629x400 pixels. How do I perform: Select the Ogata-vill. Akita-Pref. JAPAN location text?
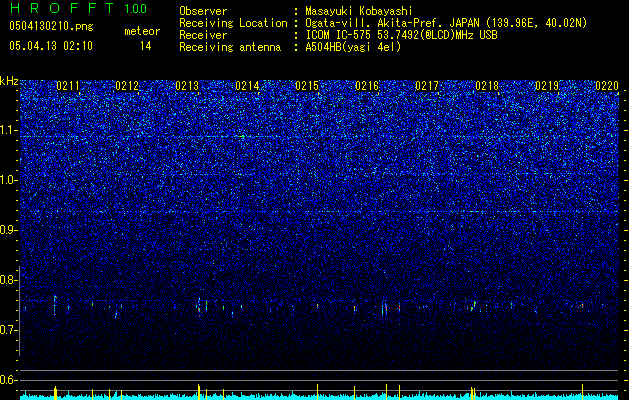tap(446, 23)
